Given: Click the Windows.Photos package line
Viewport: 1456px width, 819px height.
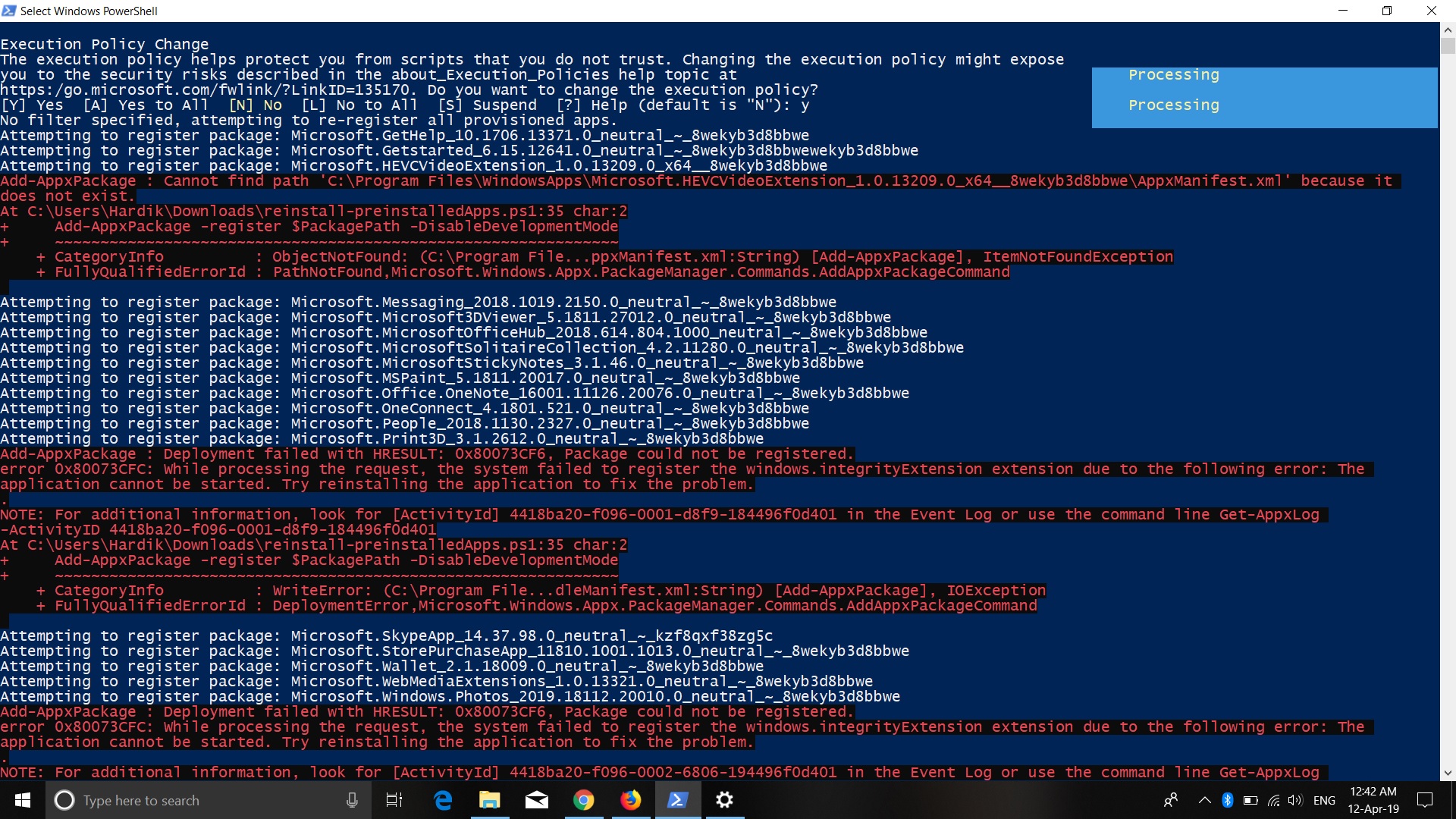Looking at the screenshot, I should [450, 696].
